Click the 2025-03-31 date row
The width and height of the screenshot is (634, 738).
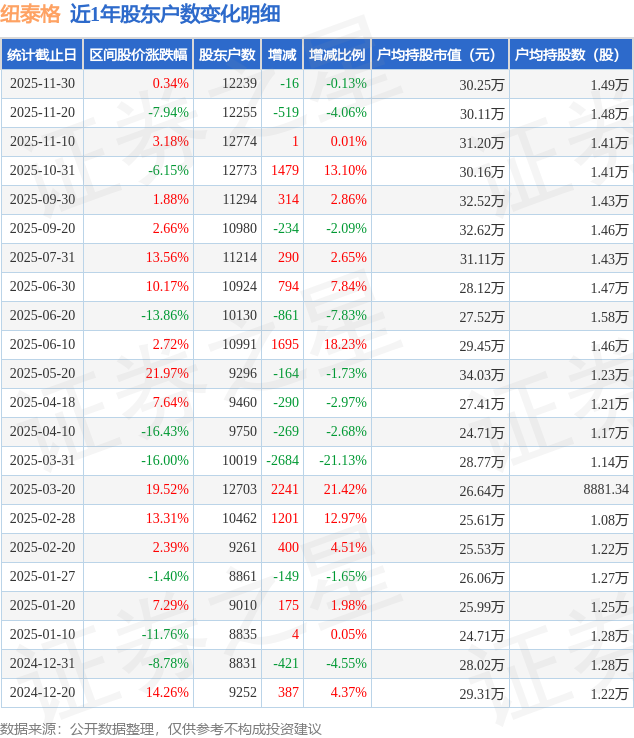pyautogui.click(x=43, y=461)
